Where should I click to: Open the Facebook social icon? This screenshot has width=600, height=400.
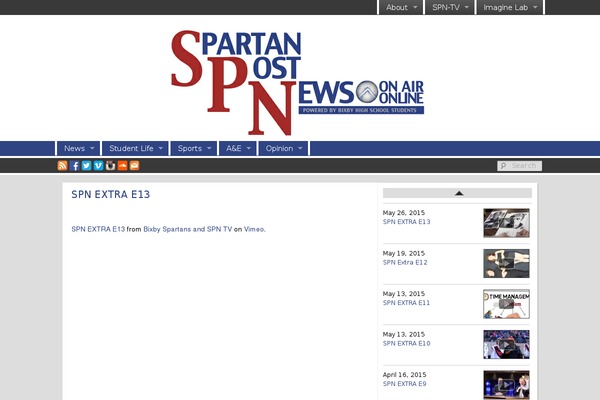(75, 165)
